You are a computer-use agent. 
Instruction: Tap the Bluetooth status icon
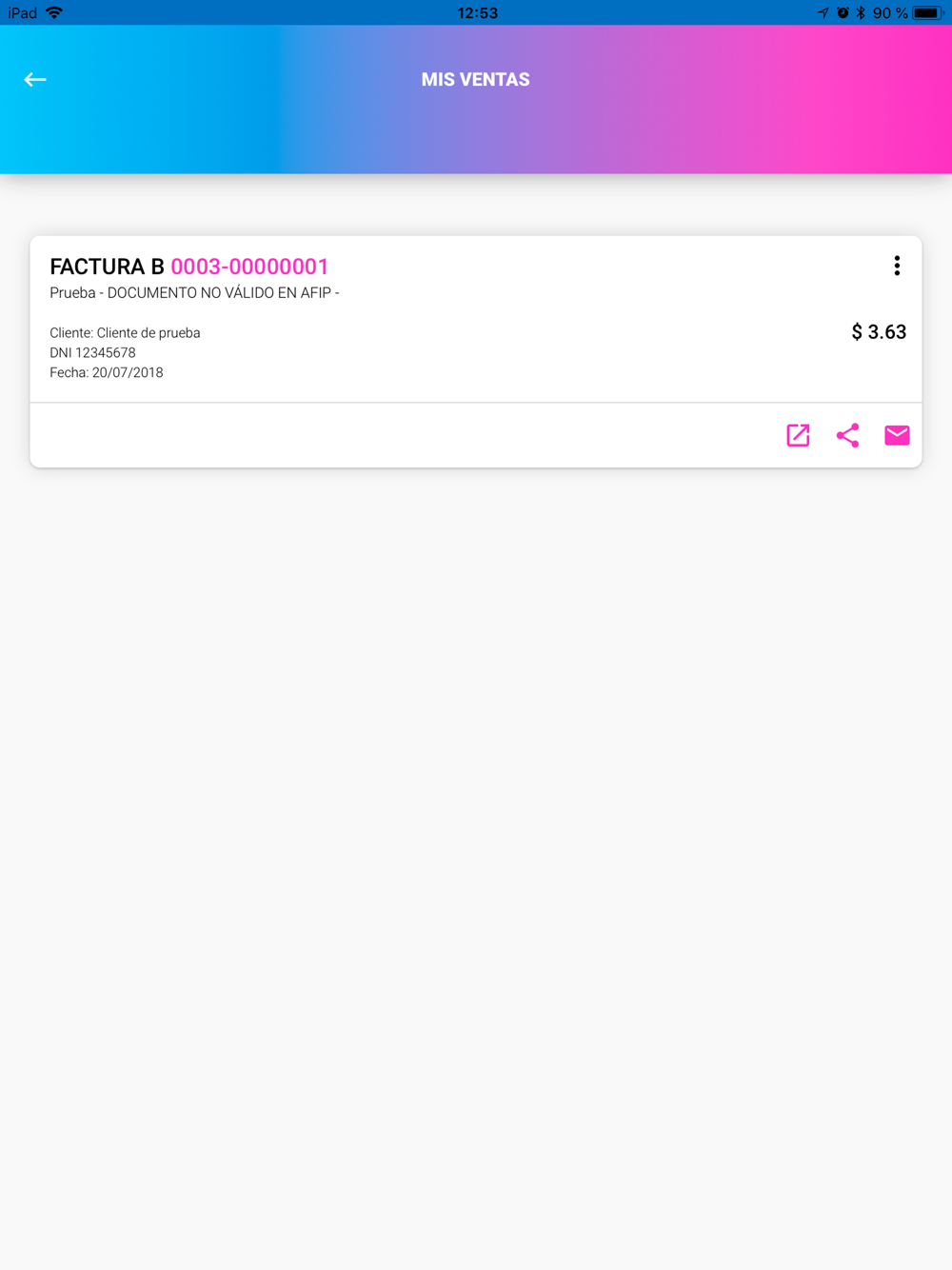tap(861, 13)
